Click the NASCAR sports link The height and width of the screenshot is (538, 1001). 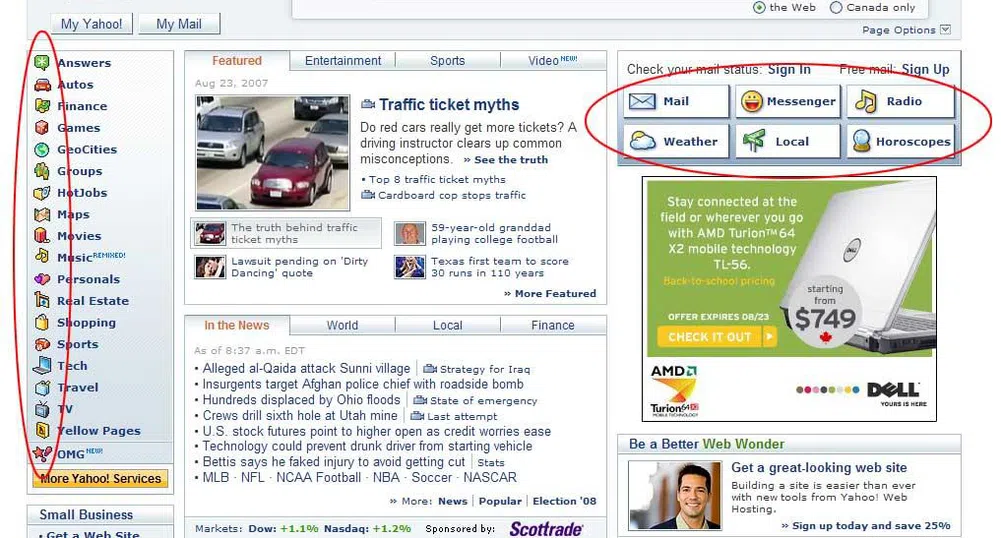pos(490,477)
